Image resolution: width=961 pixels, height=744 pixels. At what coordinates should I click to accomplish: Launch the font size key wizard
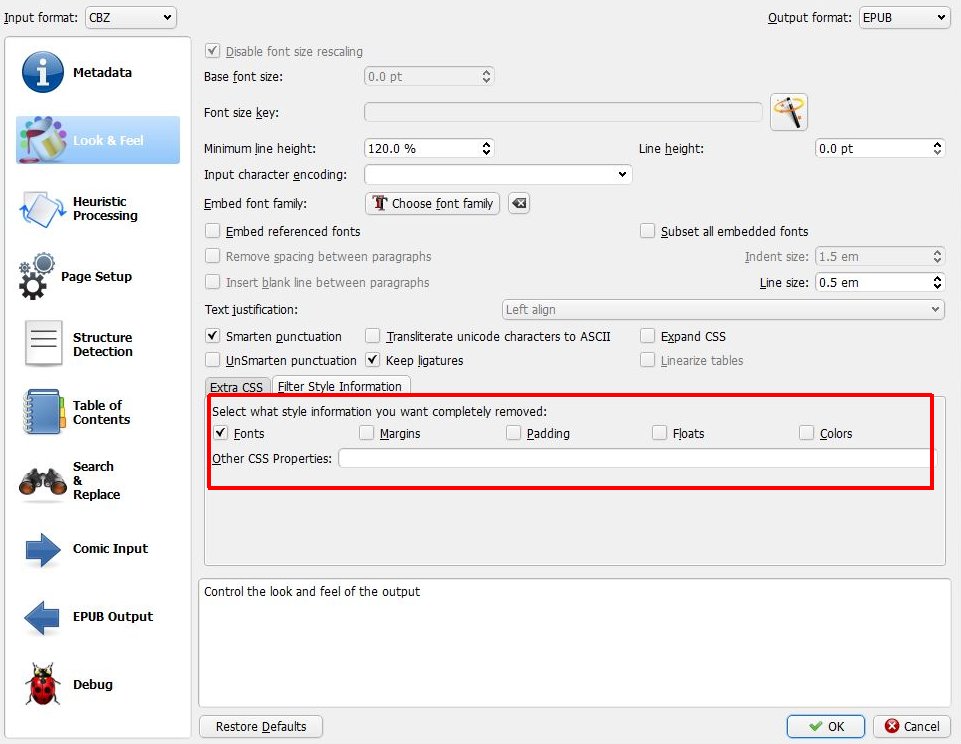[789, 112]
